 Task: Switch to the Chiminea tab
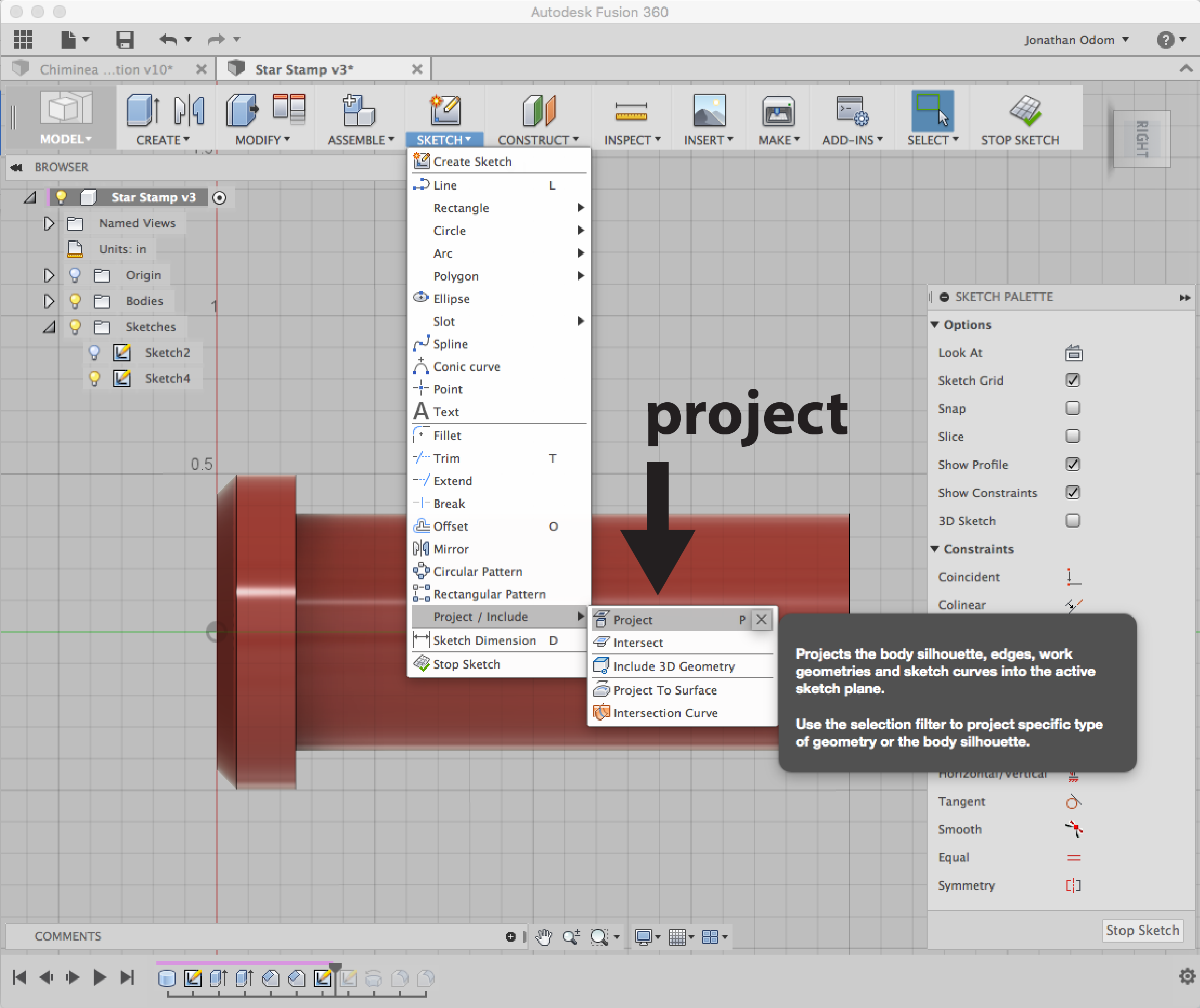(106, 70)
